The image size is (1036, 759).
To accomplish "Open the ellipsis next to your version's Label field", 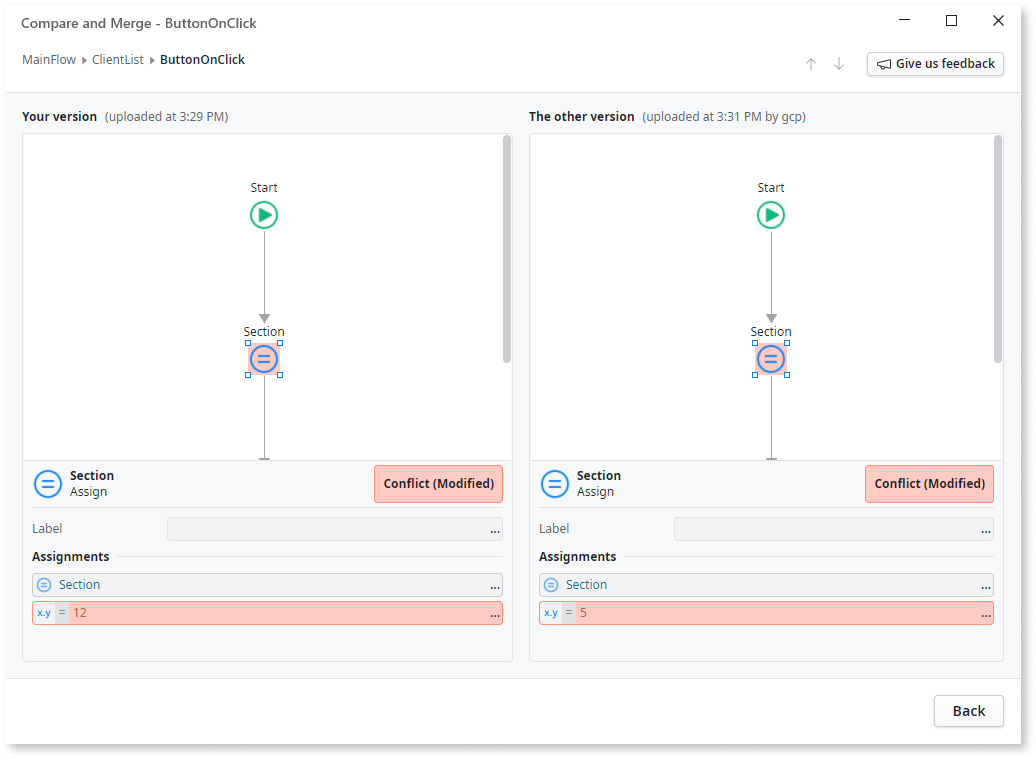I will pos(496,530).
